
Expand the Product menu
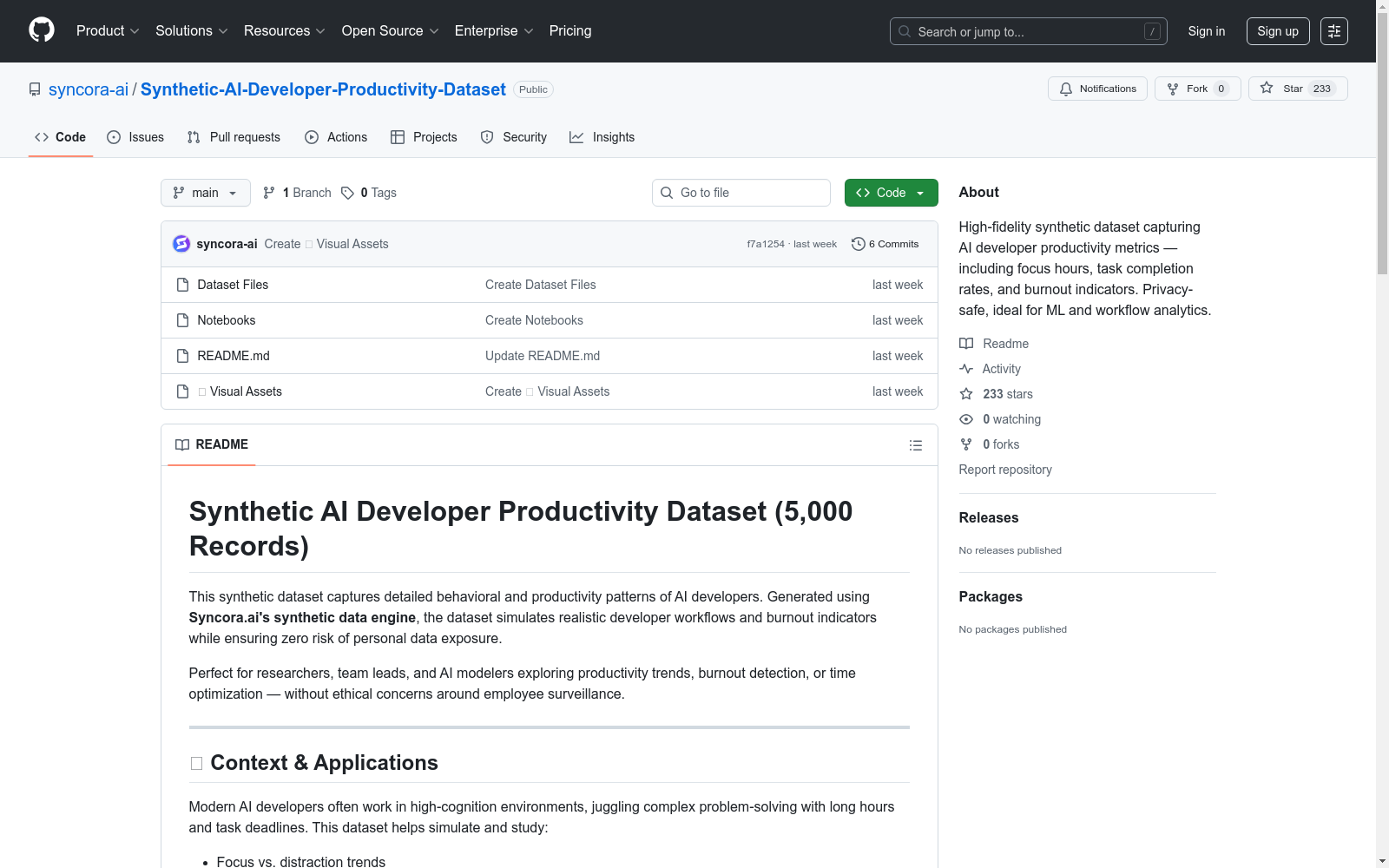tap(108, 31)
